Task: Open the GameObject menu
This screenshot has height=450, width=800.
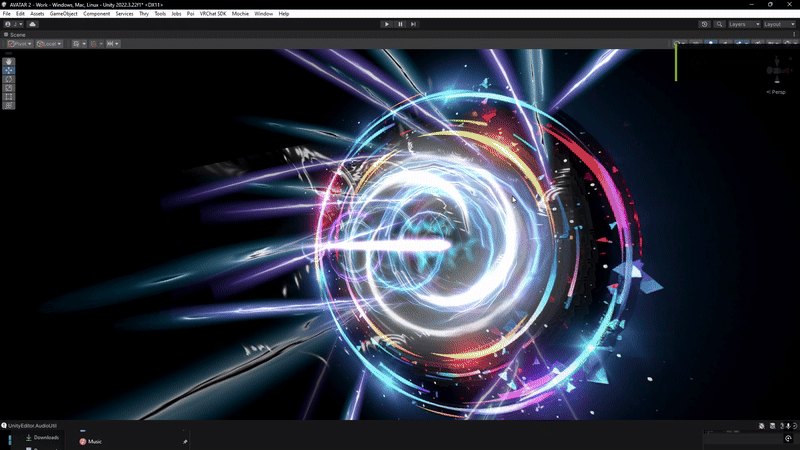Action: (64, 14)
